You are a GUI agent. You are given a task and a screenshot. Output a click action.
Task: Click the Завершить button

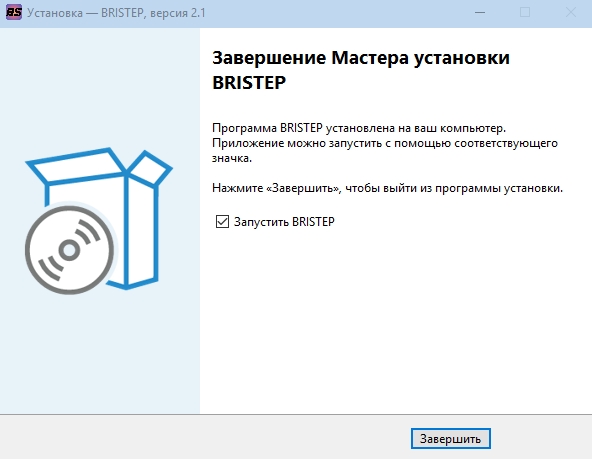(450, 439)
